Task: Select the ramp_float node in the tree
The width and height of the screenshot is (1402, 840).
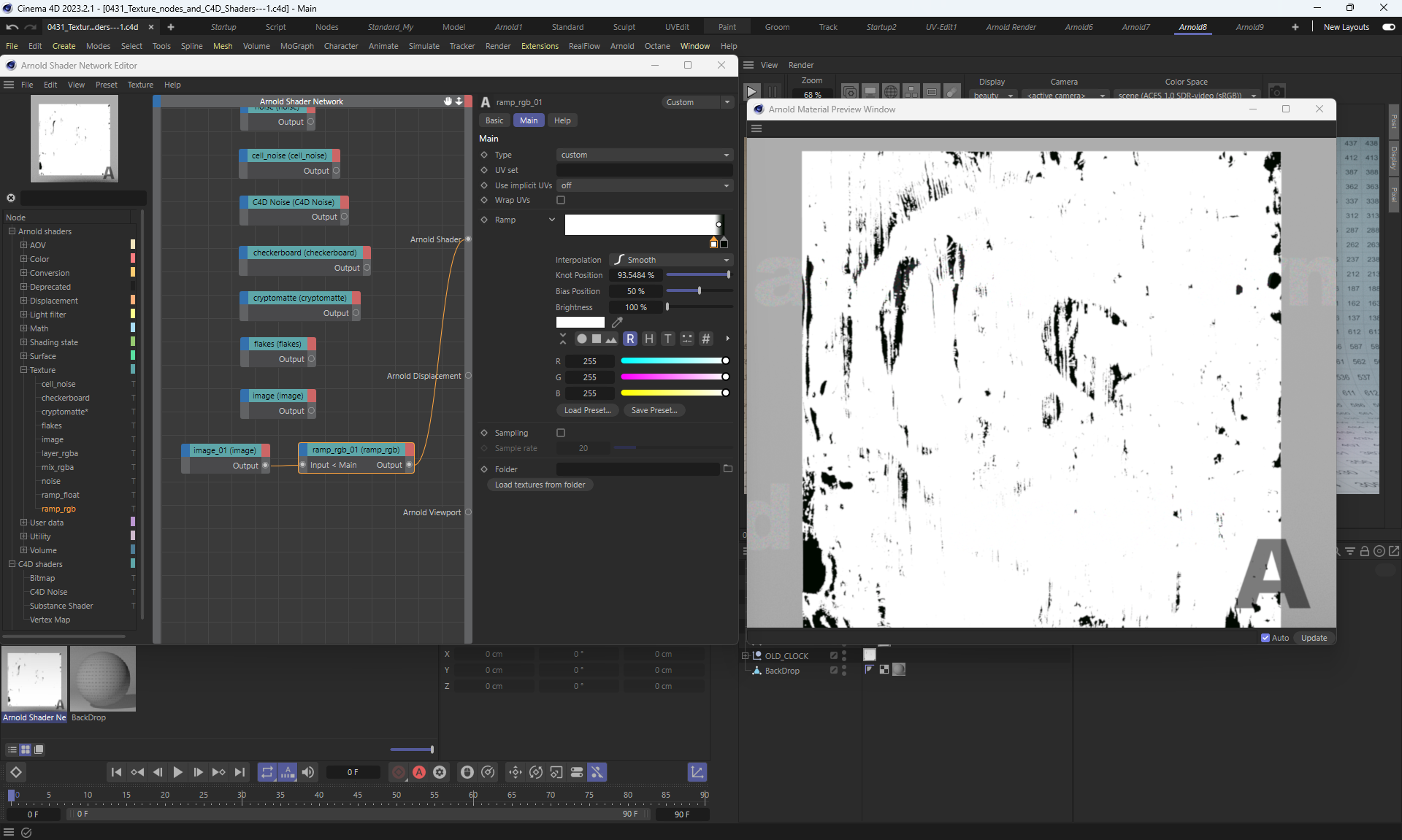Action: [x=61, y=495]
